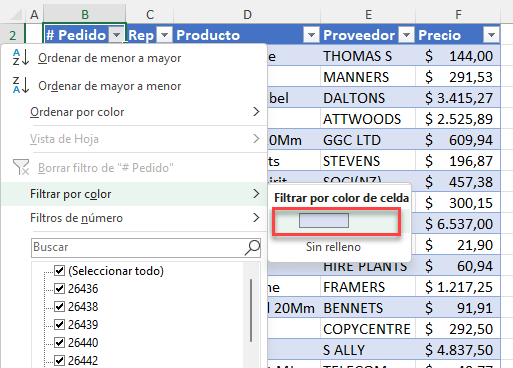Click the sort ascending A-Z icon
The image size is (513, 368).
click(x=21, y=57)
